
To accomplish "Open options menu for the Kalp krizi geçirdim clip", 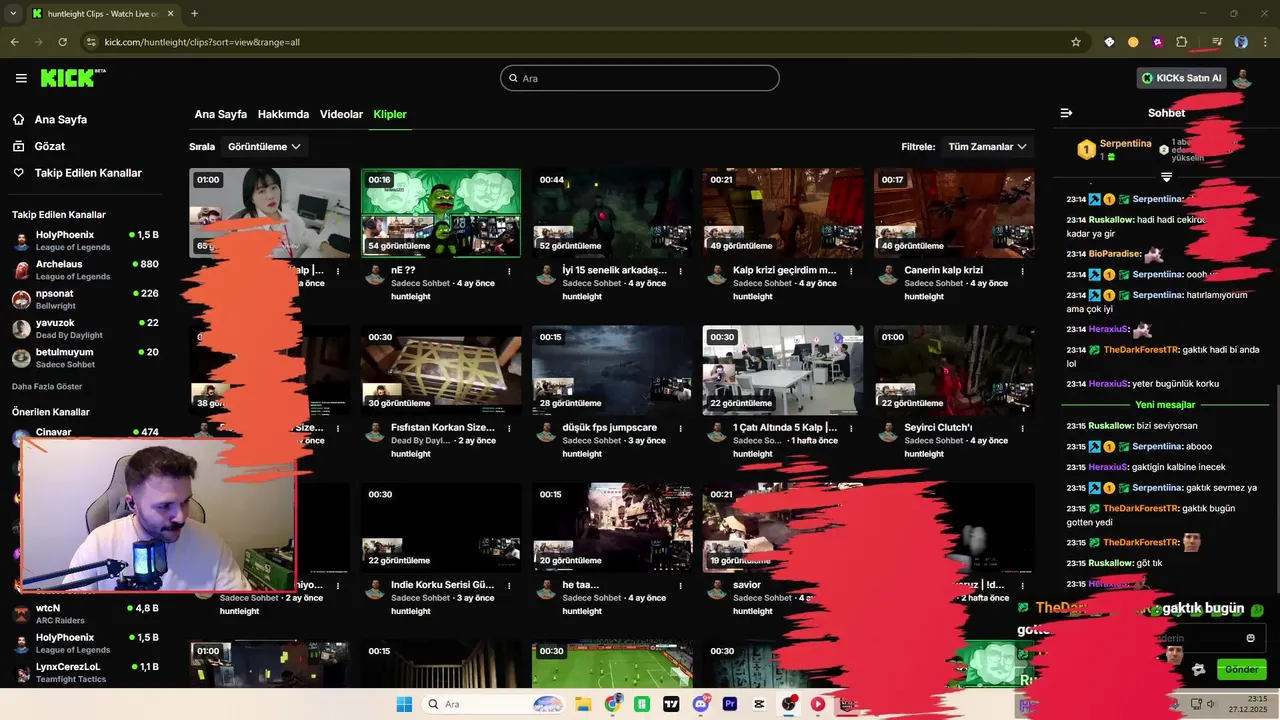I will [x=851, y=271].
